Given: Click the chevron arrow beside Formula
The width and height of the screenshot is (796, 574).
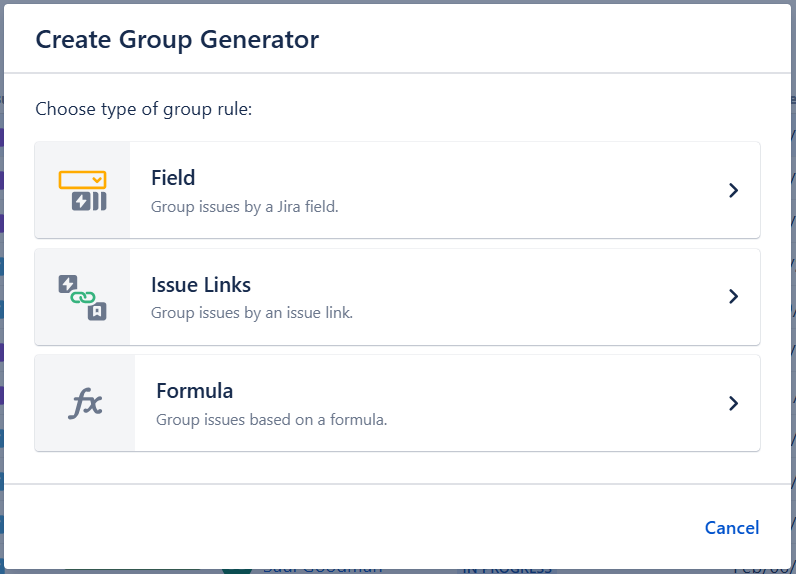Looking at the screenshot, I should point(733,403).
